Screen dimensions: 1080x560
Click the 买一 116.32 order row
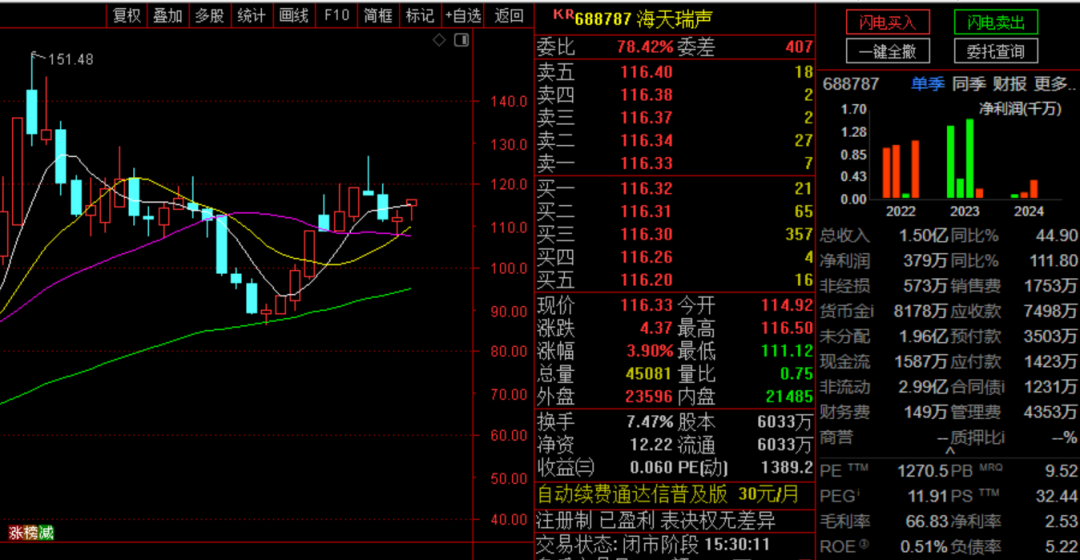[x=675, y=189]
